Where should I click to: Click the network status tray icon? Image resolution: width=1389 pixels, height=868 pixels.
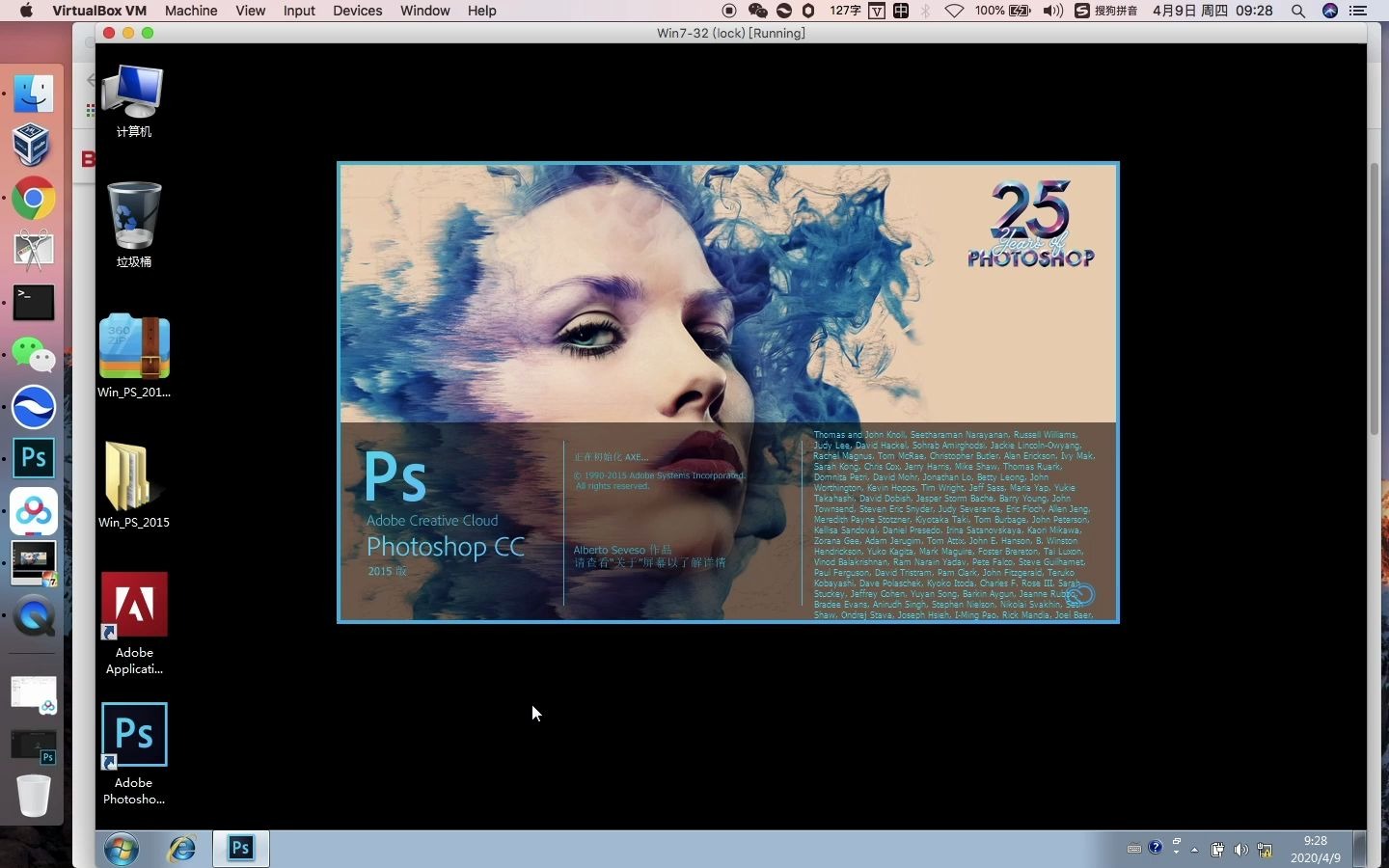coord(1265,850)
